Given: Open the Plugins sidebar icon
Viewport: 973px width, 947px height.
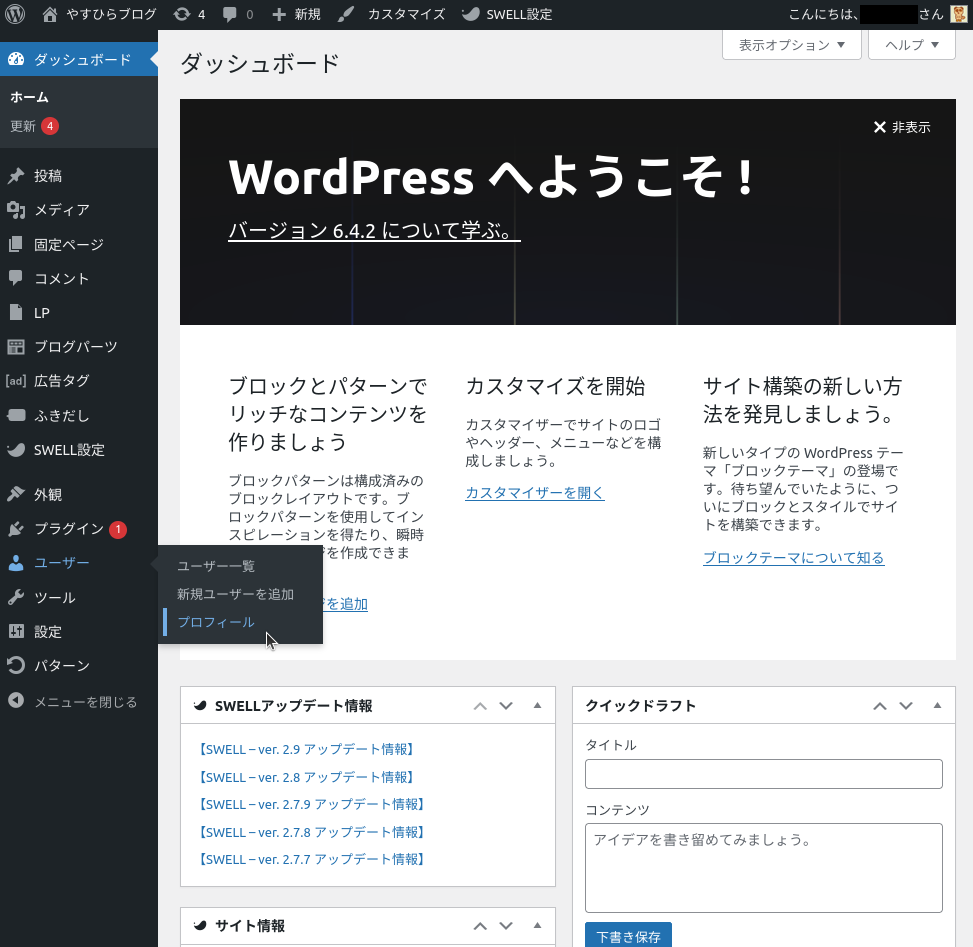Looking at the screenshot, I should [x=16, y=529].
